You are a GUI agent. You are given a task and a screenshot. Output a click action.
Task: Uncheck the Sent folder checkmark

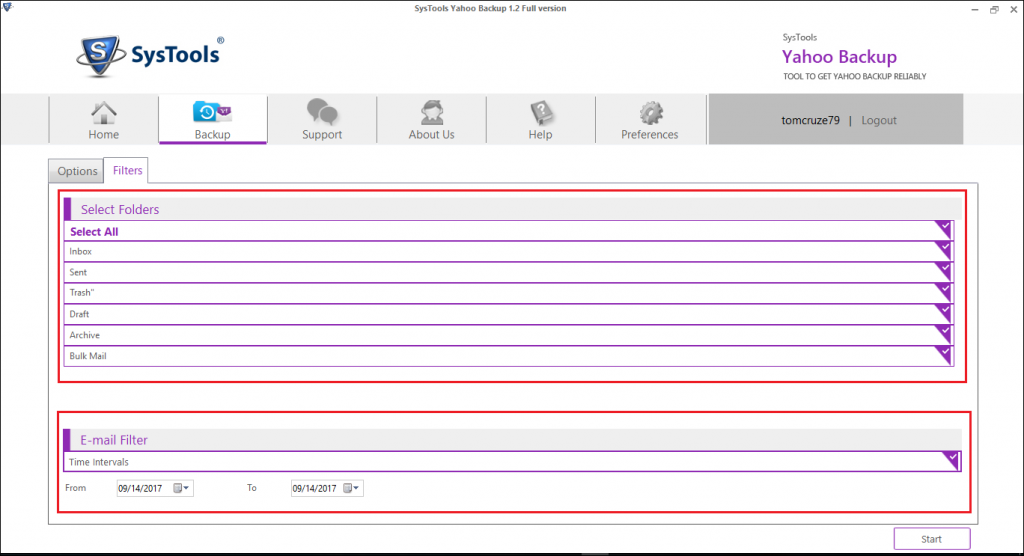[x=943, y=271]
